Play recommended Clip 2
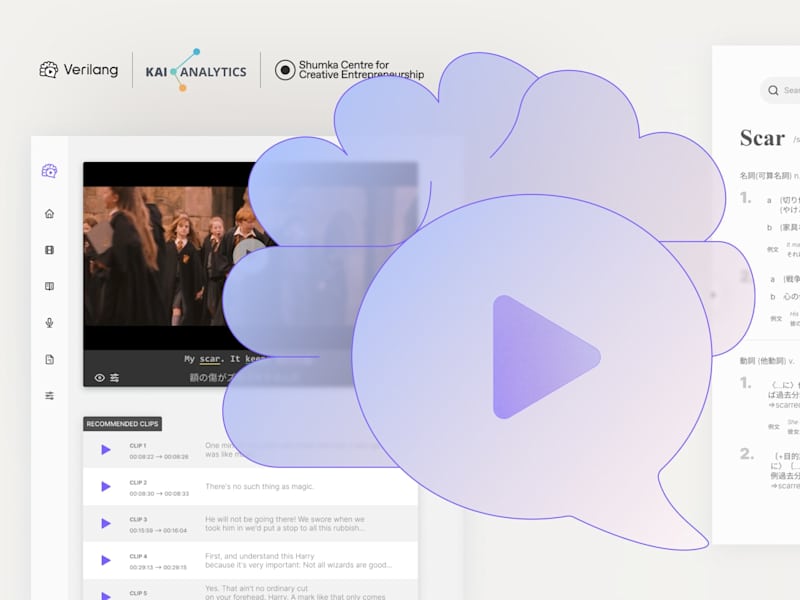The image size is (800, 600). pos(106,486)
